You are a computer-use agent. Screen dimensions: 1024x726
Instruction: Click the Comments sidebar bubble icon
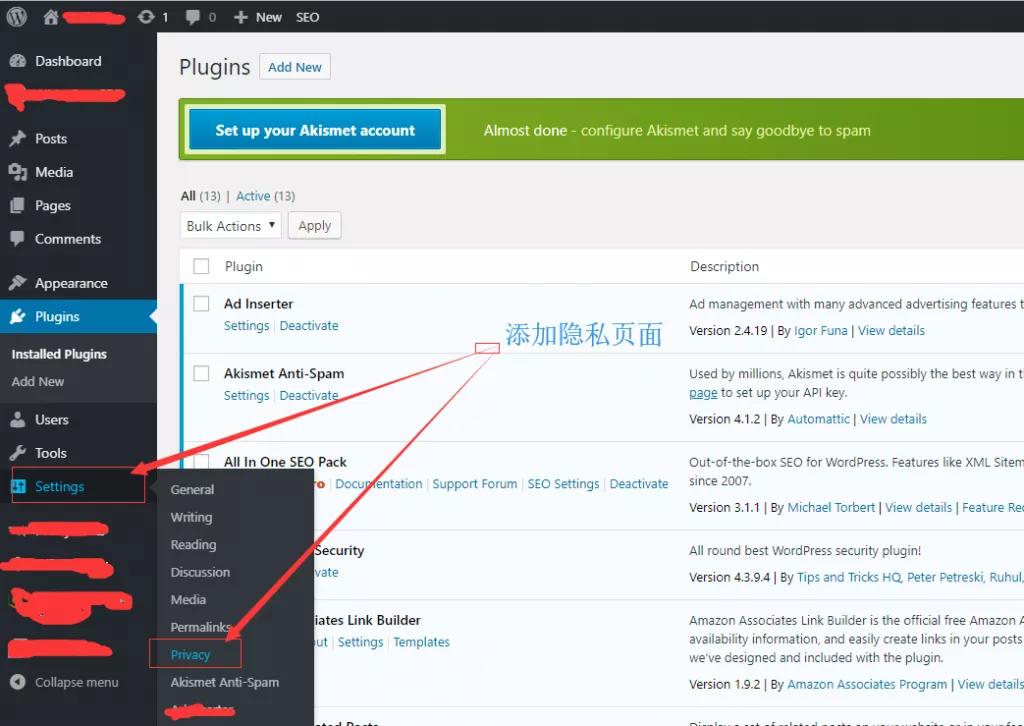tap(18, 238)
